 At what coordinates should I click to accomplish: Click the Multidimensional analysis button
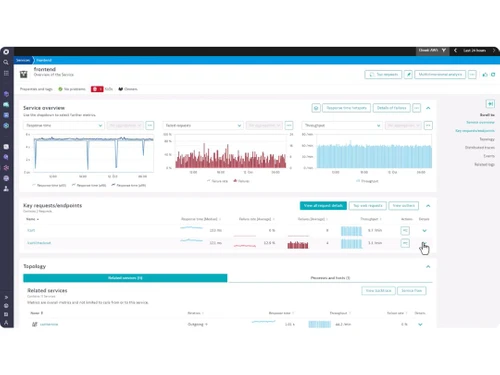click(440, 74)
